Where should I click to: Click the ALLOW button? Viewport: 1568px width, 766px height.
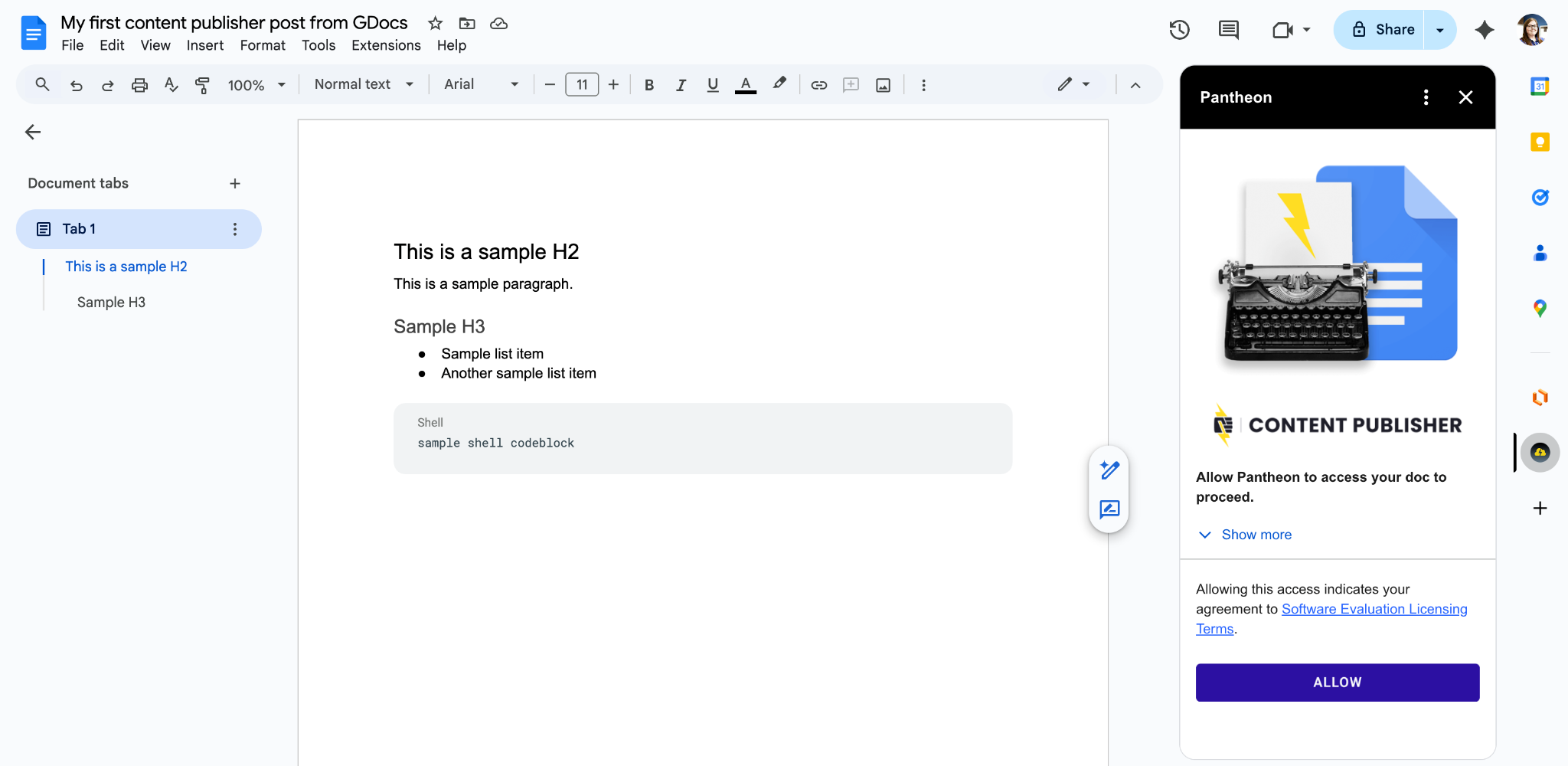coord(1337,683)
